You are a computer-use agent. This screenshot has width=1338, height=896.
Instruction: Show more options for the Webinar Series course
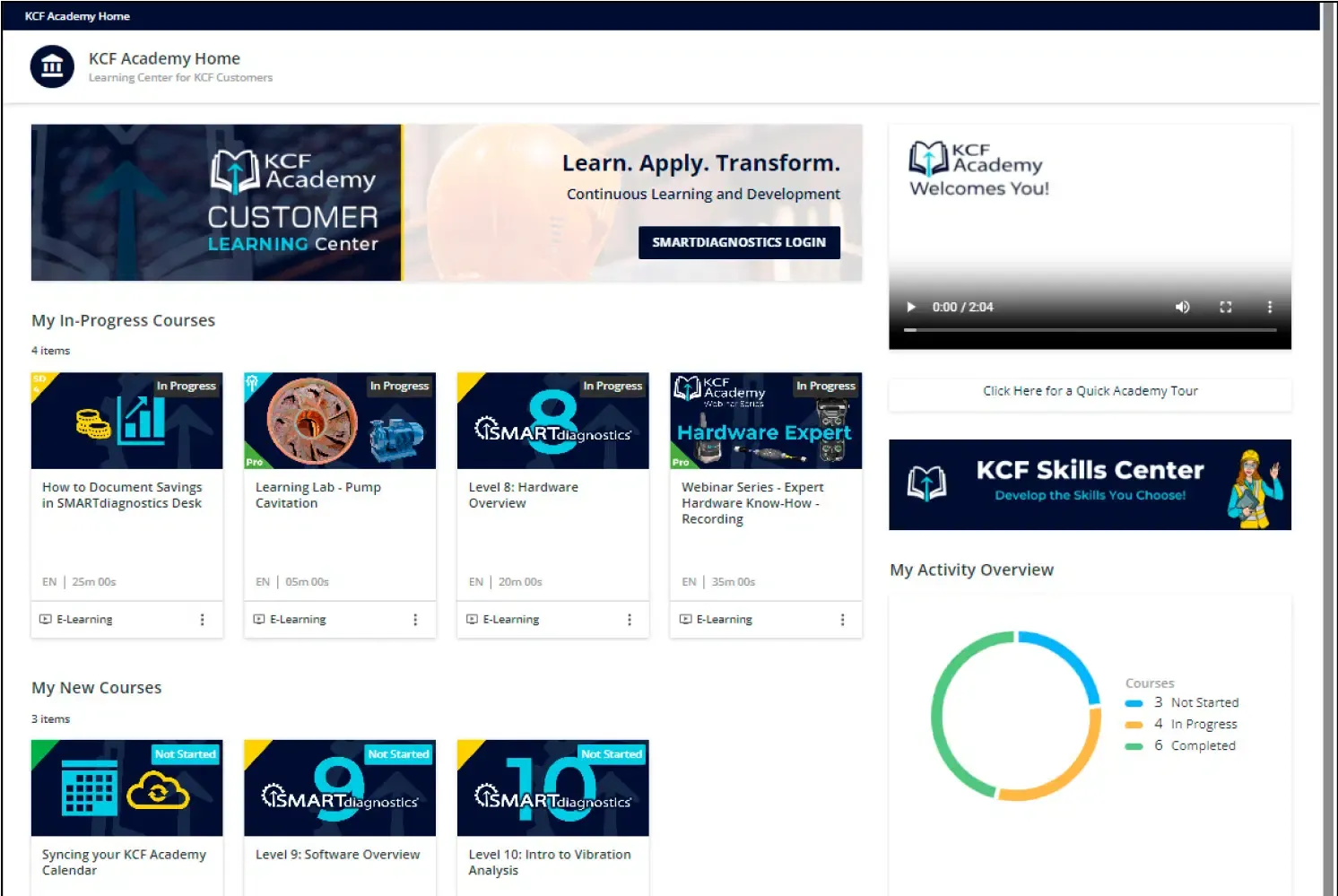click(842, 620)
